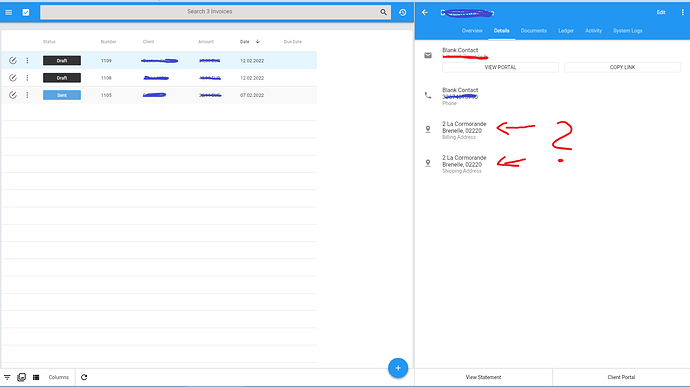Expand the actions menu for invoice 1108
This screenshot has height=387, width=690.
pyautogui.click(x=27, y=78)
